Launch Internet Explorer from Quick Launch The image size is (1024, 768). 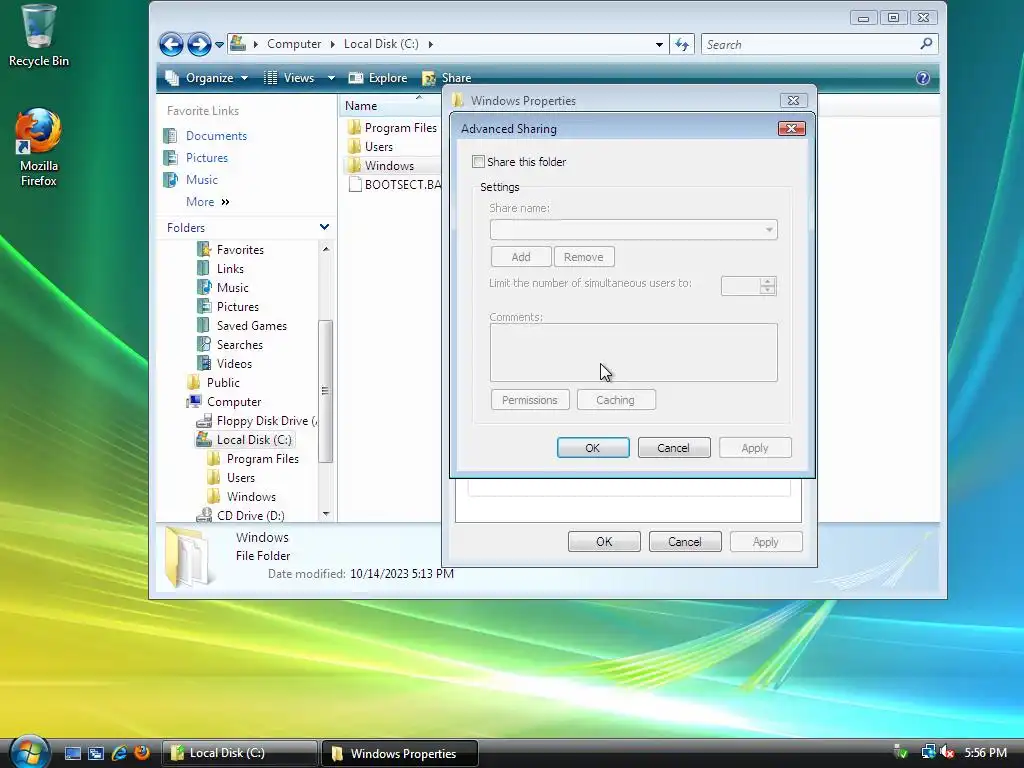pos(119,753)
